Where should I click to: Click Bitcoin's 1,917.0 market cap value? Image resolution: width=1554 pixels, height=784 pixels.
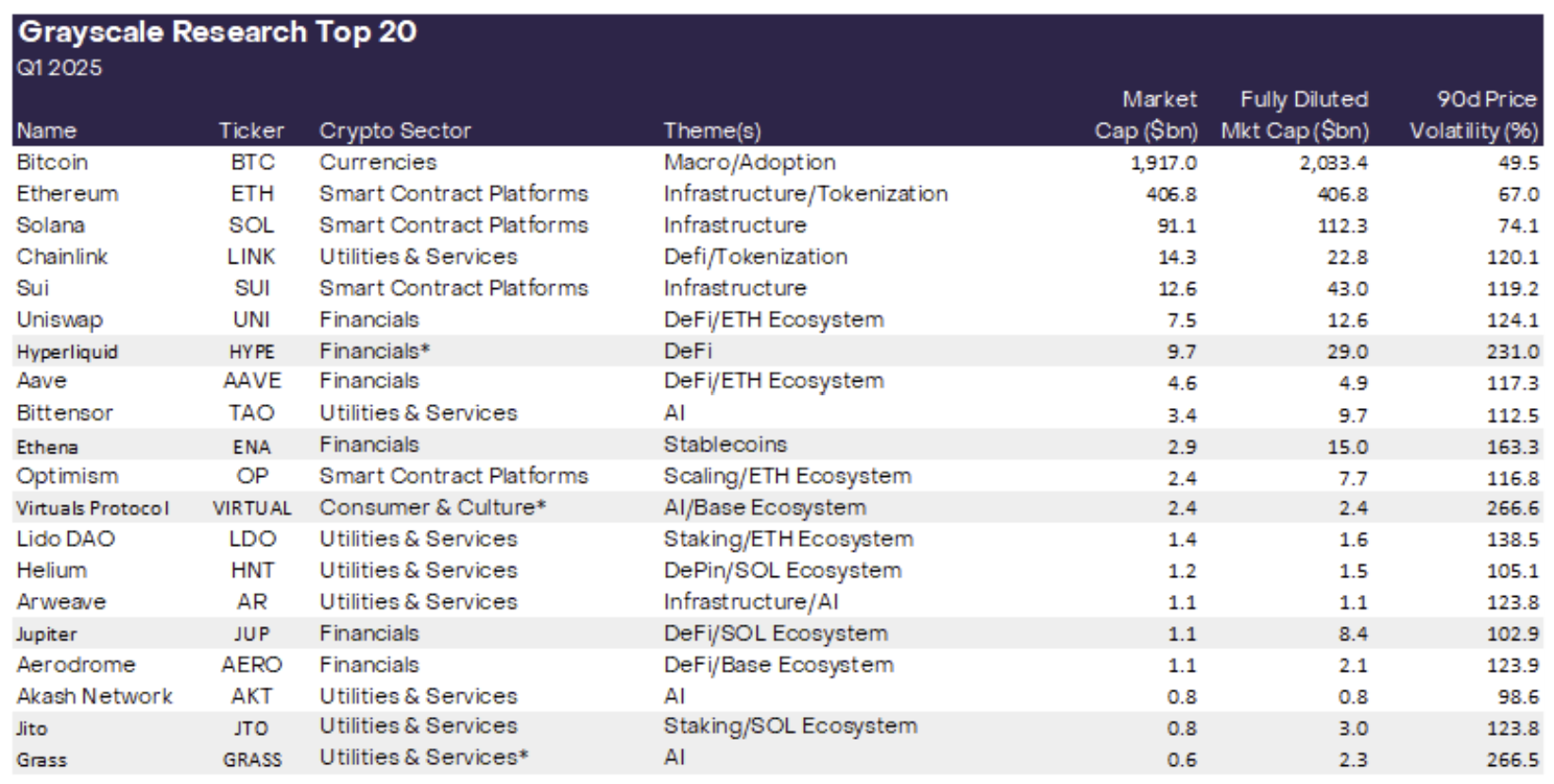pyautogui.click(x=1163, y=163)
